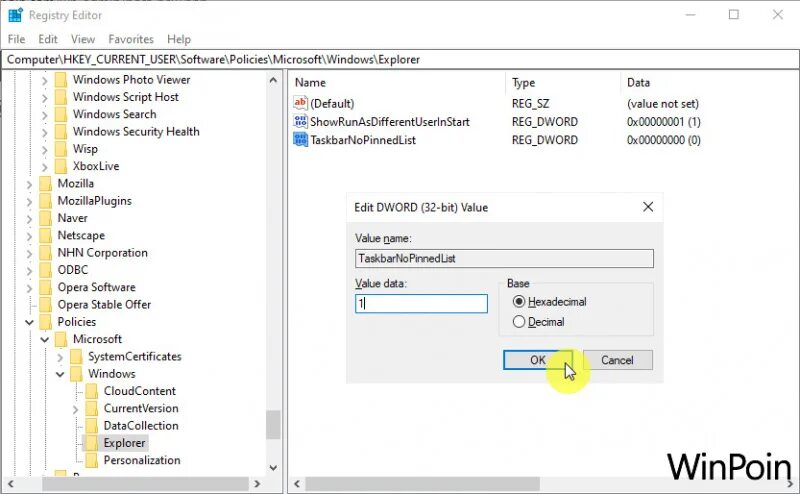Click the Mozilla folder icon
800x494 pixels.
[45, 184]
